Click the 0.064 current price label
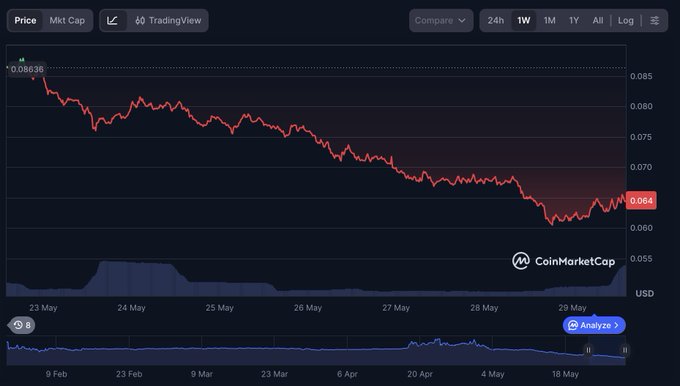Screen dimensions: 680x386 coord(641,200)
